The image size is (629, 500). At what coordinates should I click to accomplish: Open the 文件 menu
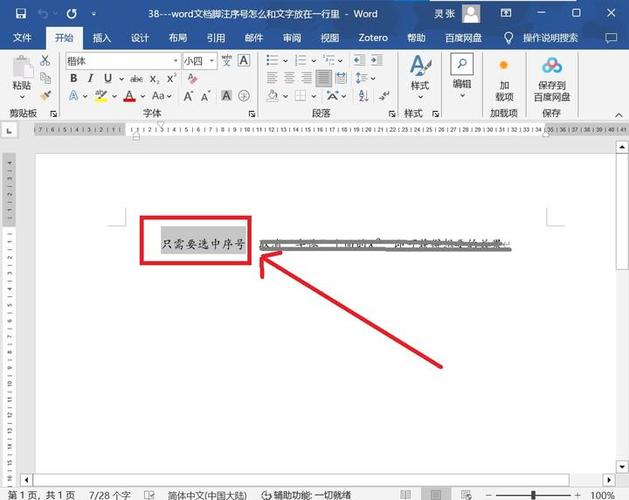[22, 38]
